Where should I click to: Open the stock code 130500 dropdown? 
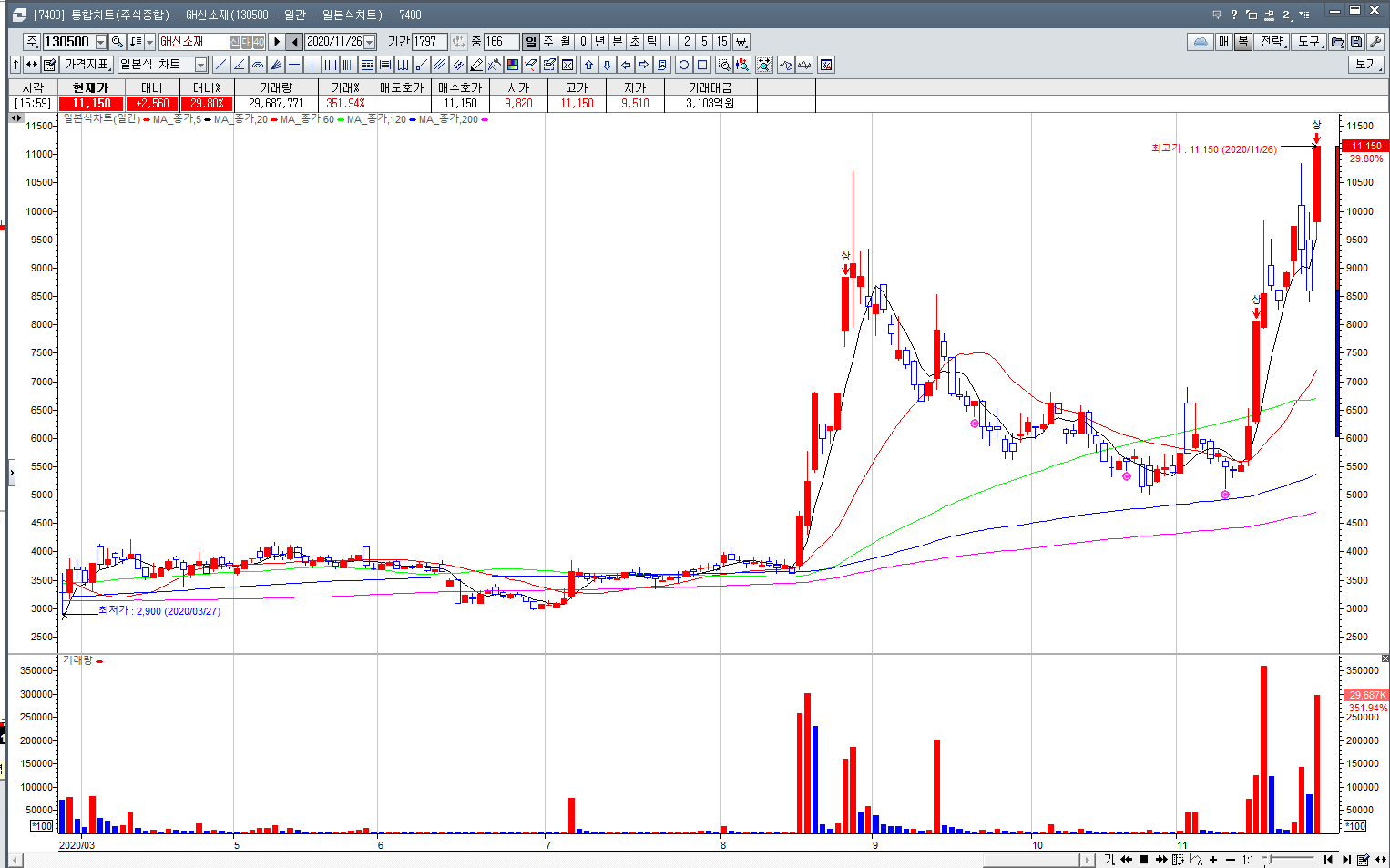(101, 42)
